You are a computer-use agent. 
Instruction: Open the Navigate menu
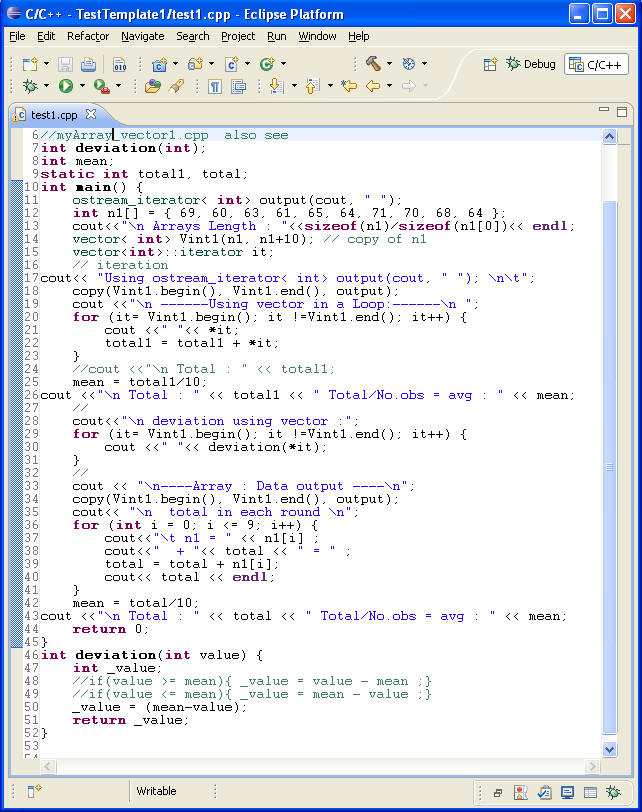pyautogui.click(x=142, y=36)
